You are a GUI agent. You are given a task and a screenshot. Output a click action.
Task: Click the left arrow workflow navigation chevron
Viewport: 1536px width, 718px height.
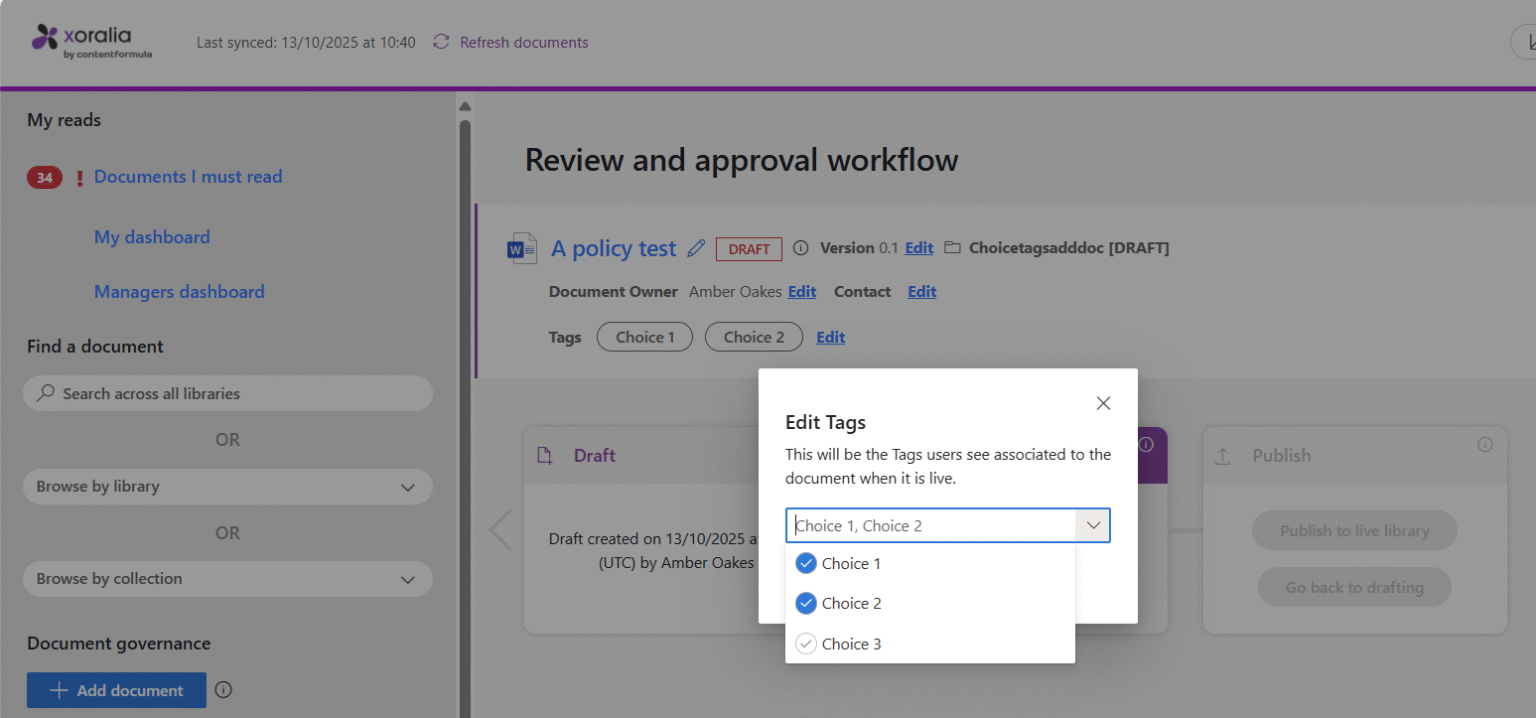(x=500, y=530)
